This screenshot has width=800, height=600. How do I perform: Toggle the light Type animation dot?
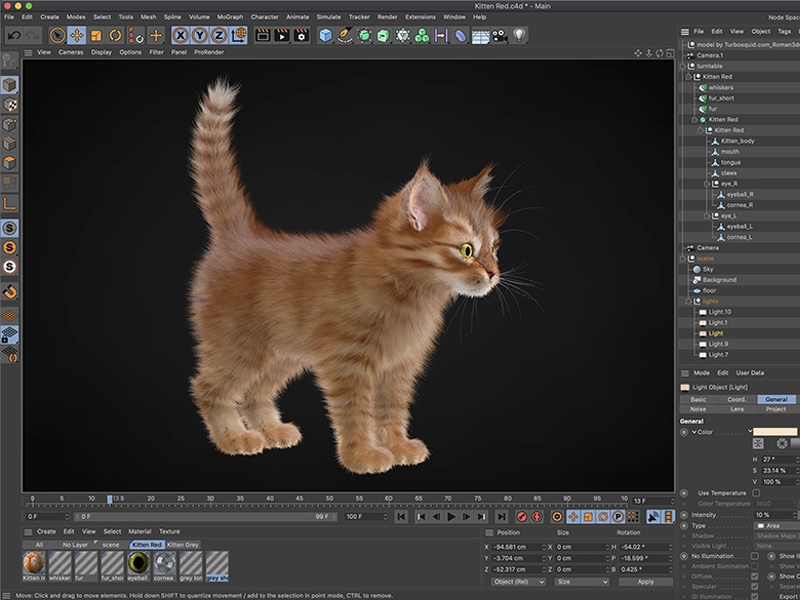684,526
